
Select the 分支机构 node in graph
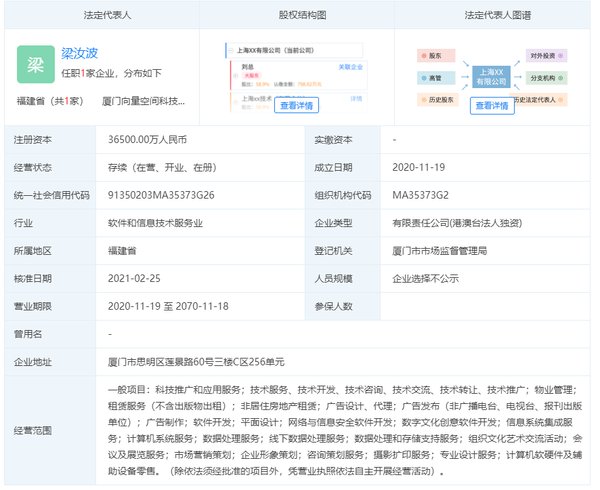(546, 78)
